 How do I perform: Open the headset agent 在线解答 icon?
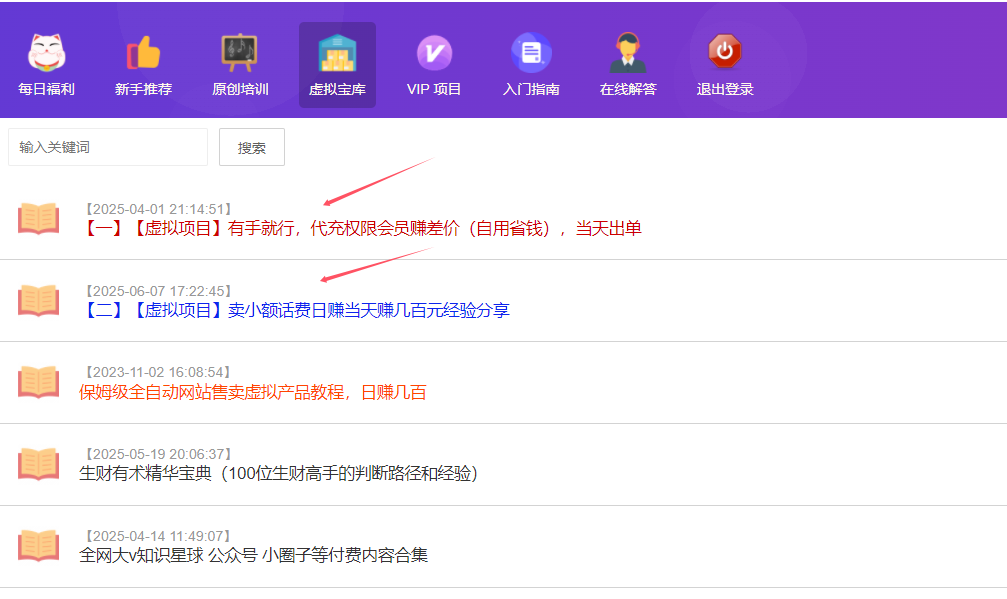[628, 52]
